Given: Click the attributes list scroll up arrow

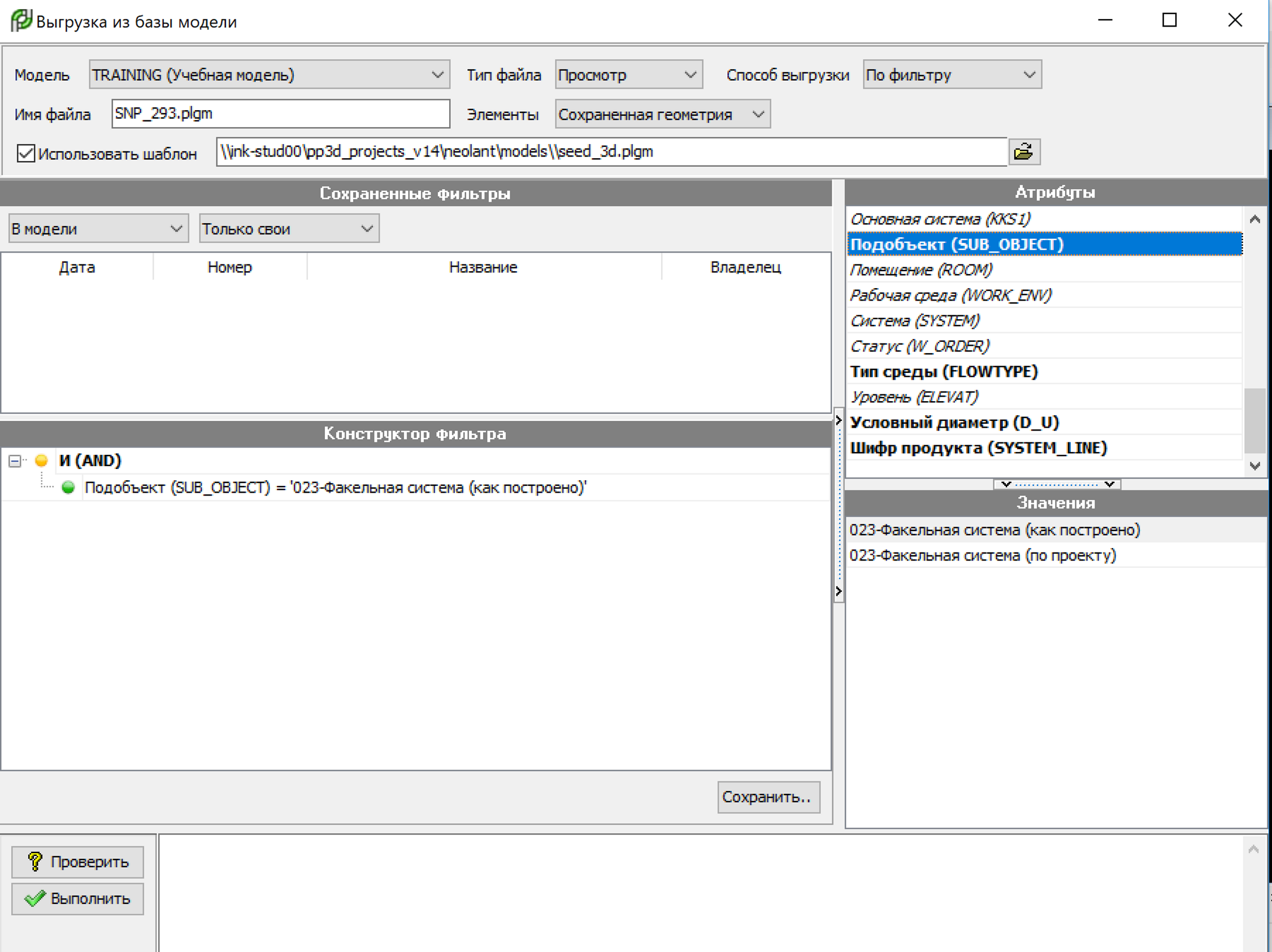Looking at the screenshot, I should point(1254,219).
